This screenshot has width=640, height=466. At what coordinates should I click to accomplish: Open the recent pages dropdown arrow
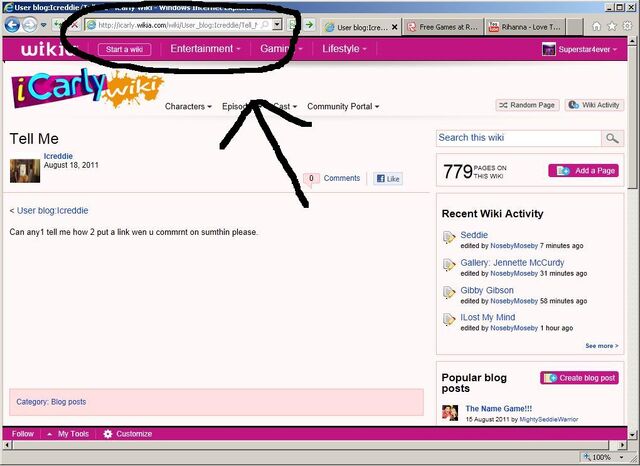[x=43, y=25]
